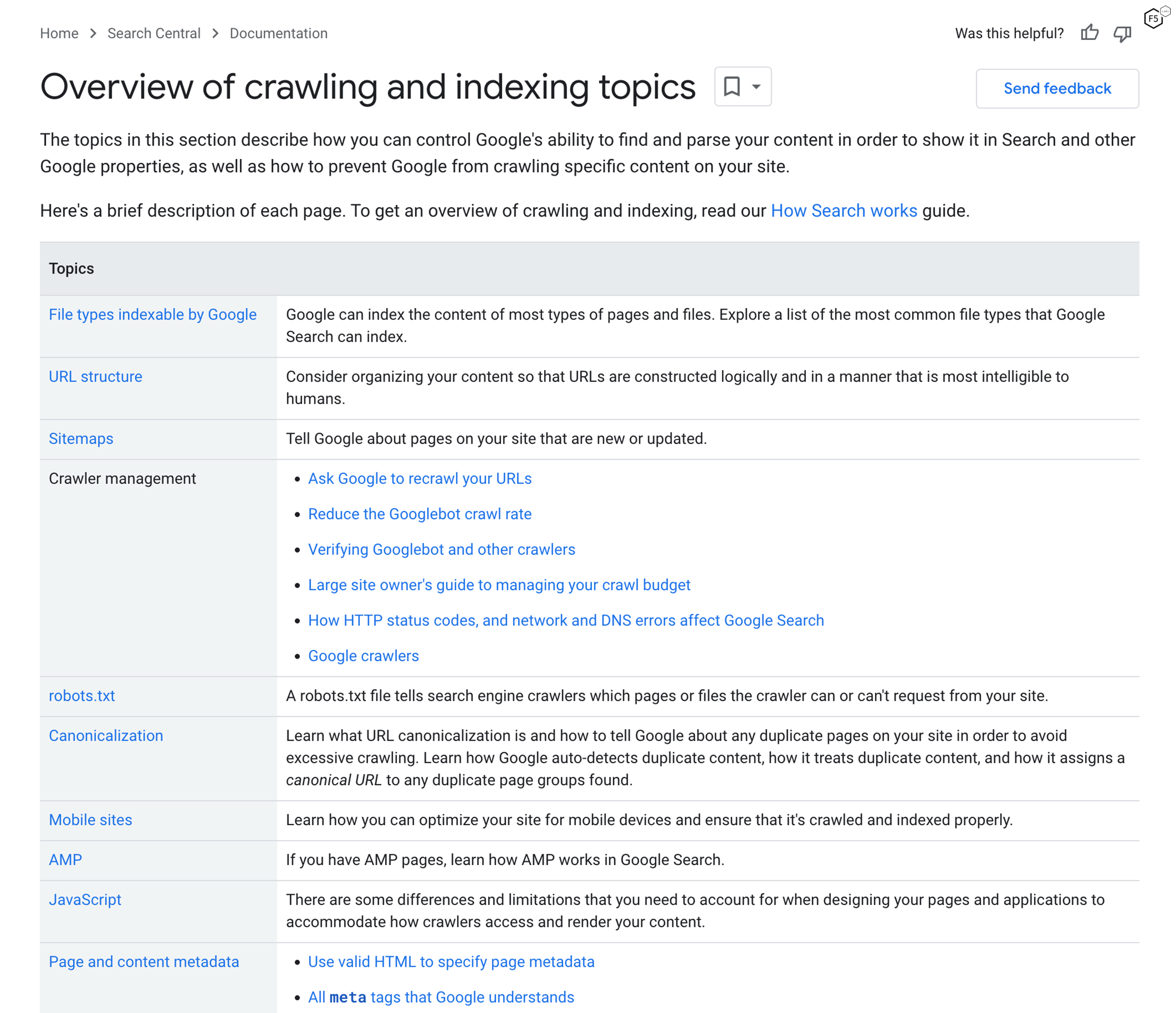This screenshot has width=1176, height=1013.
Task: Click the 'Was this helpful?' text
Action: coord(1009,34)
